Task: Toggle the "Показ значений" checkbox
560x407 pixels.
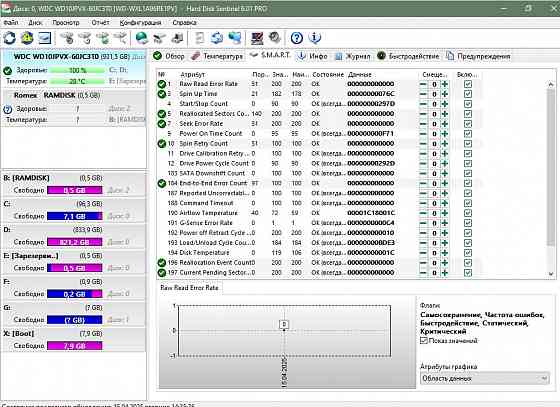Action: tap(424, 341)
